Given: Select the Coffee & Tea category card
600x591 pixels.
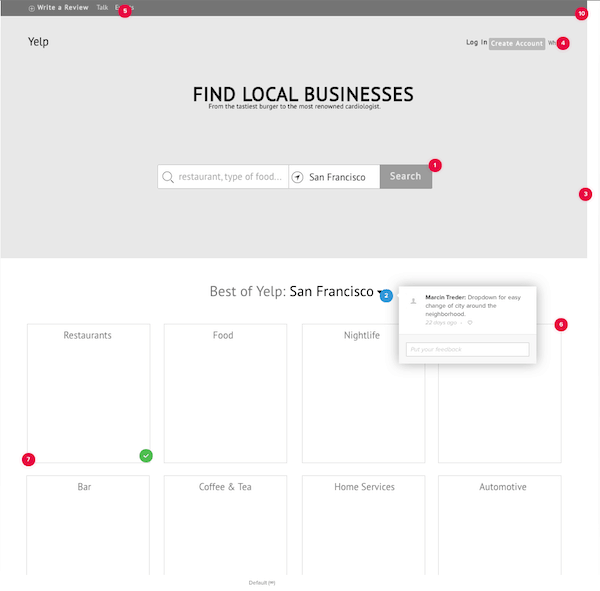Looking at the screenshot, I should tap(225, 525).
